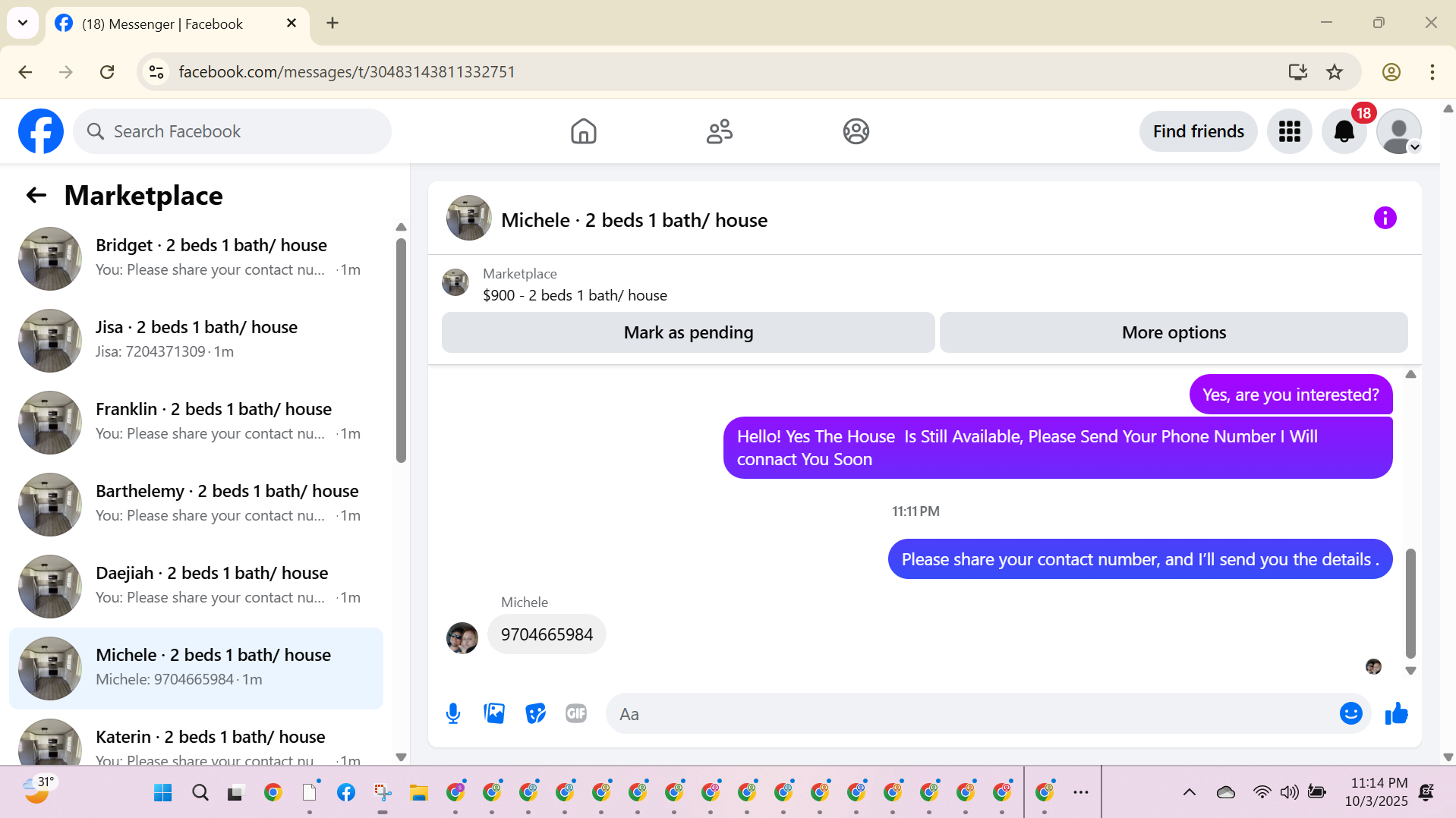This screenshot has height=818, width=1456.
Task: Click the chat messages scrollbar
Action: [x=1410, y=603]
